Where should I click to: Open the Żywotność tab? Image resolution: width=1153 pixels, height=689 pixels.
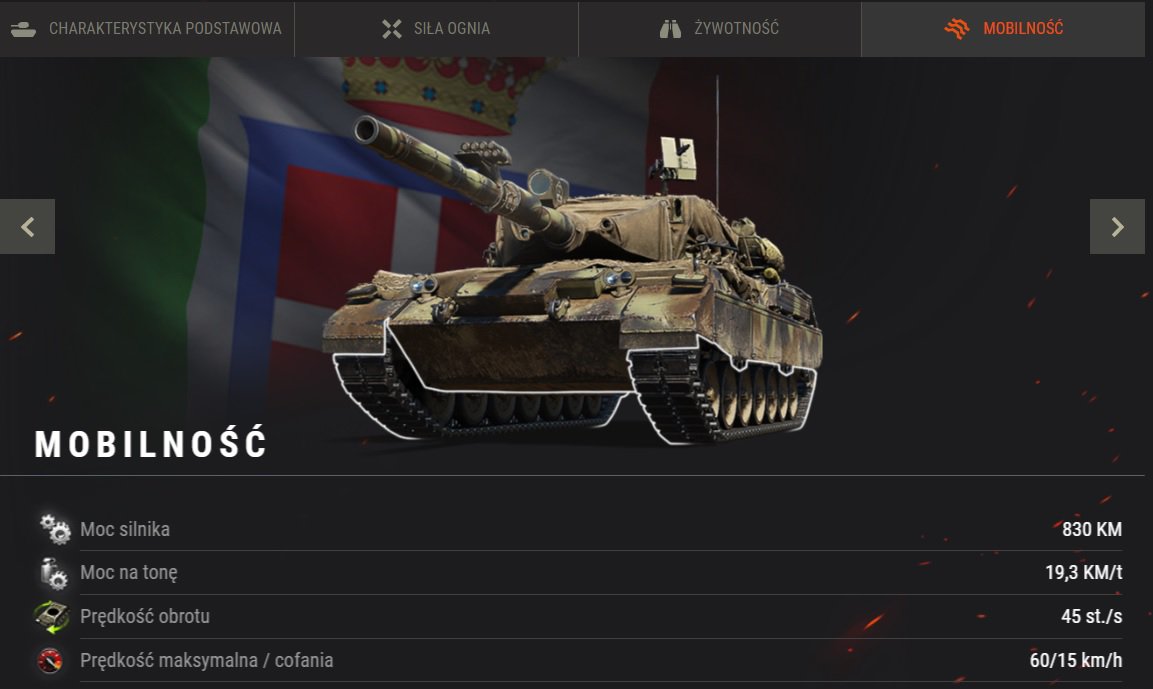(719, 29)
